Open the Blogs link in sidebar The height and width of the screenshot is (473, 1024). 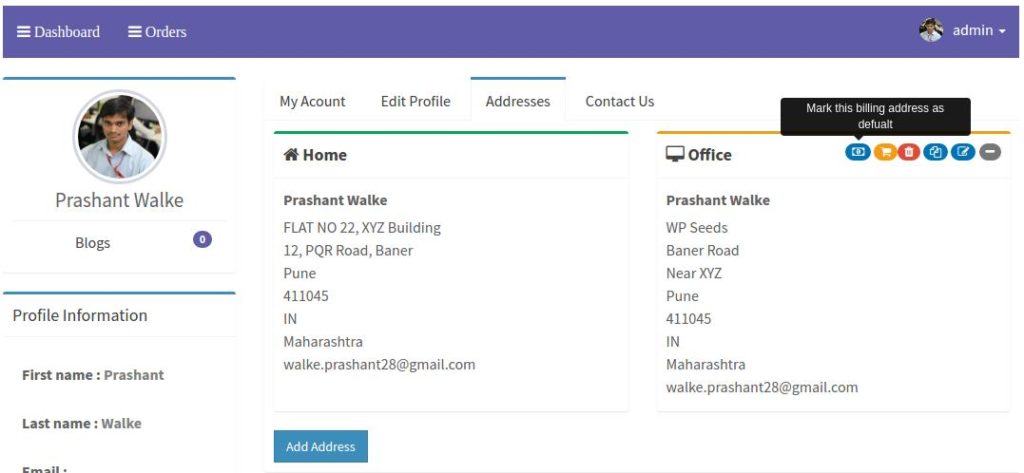click(93, 243)
